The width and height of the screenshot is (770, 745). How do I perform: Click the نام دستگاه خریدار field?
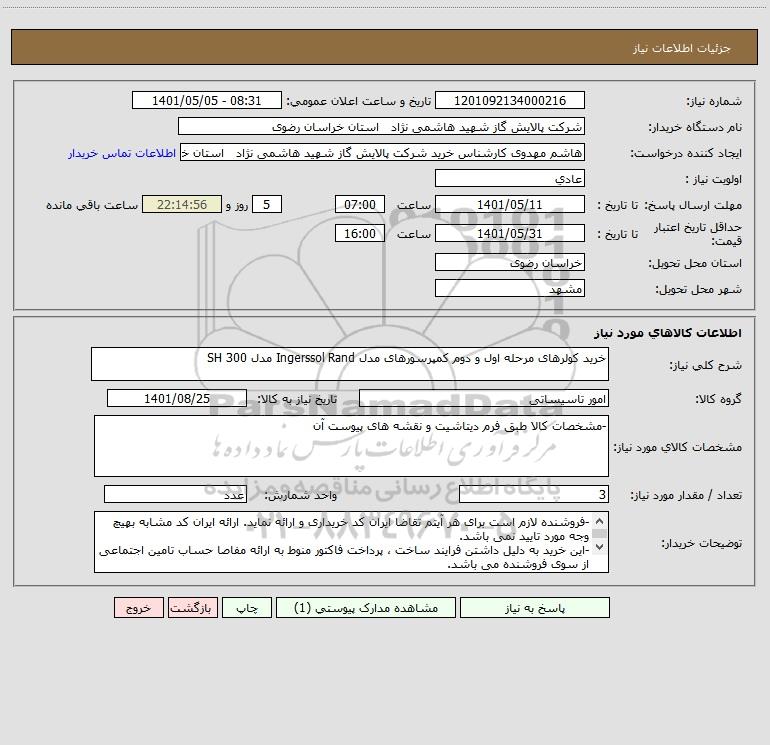tap(381, 126)
